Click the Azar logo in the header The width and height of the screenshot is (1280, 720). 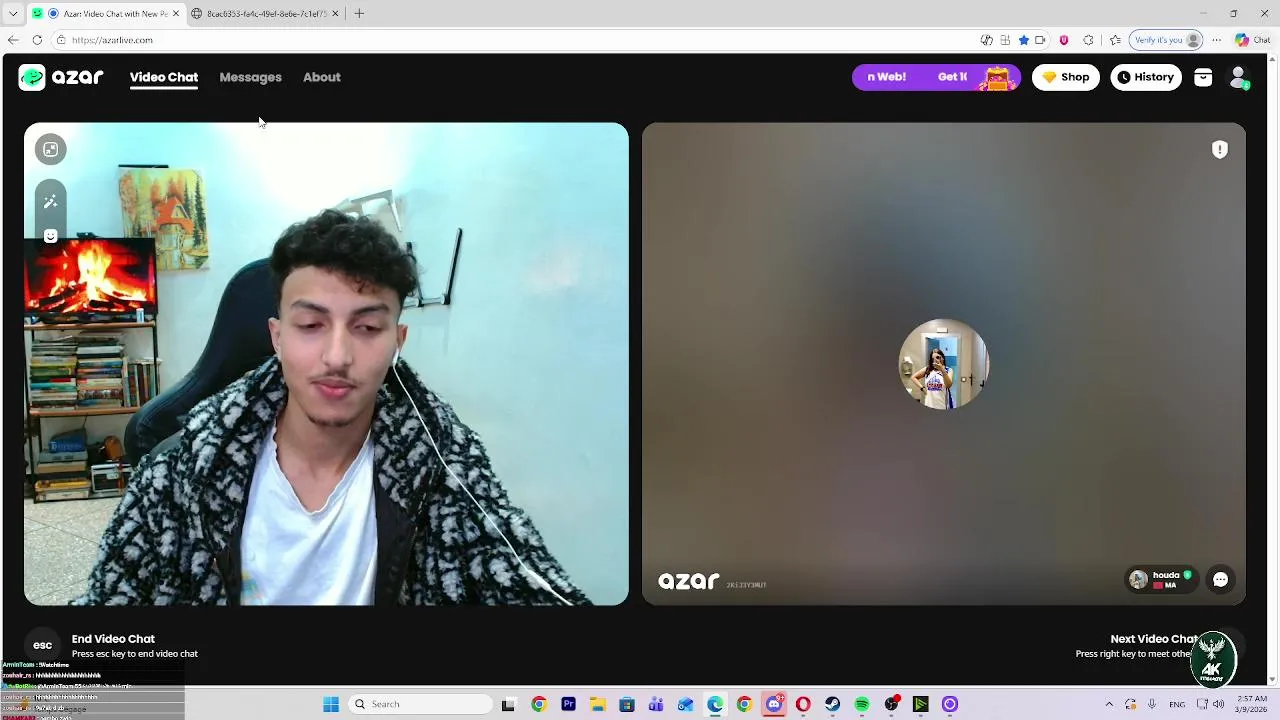[61, 77]
